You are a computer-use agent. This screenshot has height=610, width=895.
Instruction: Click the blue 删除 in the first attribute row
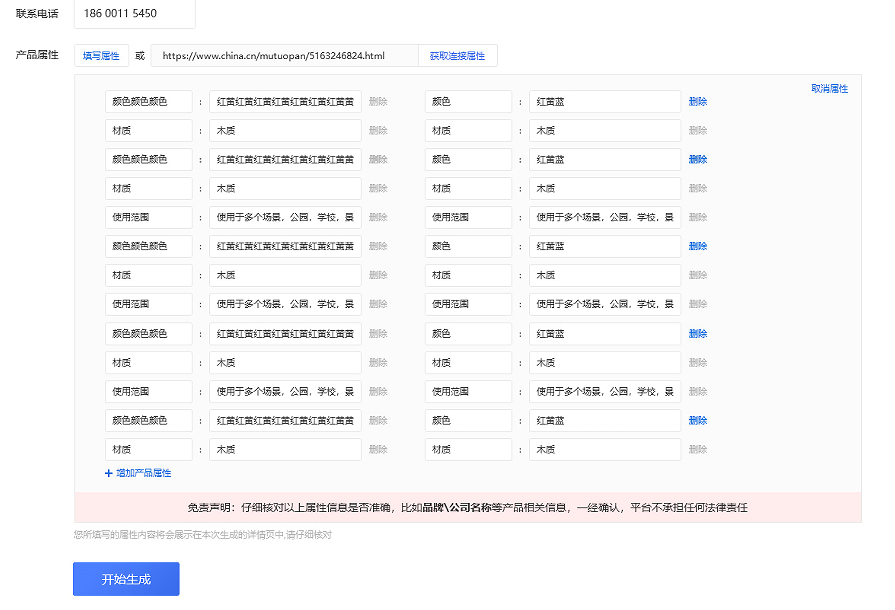click(697, 102)
